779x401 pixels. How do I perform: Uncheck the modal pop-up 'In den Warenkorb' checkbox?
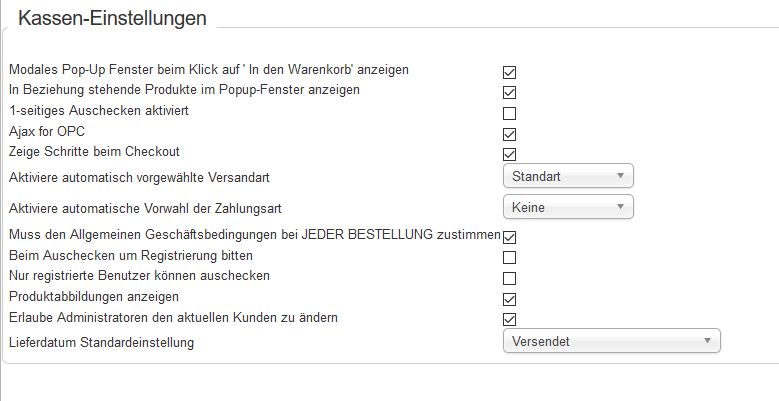pos(509,73)
